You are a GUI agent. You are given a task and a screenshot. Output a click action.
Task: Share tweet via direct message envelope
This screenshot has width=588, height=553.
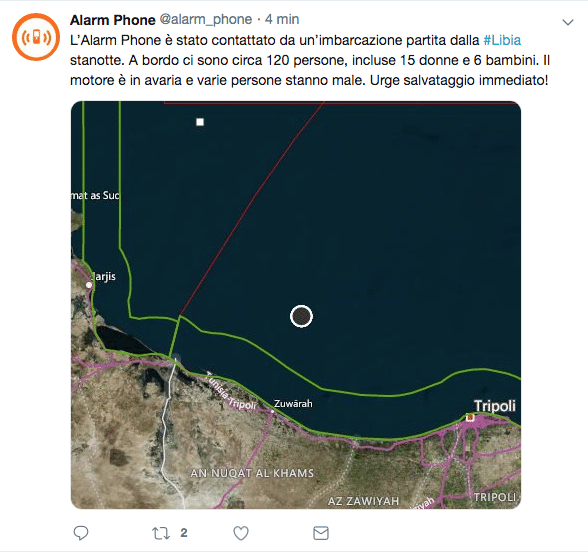pyautogui.click(x=321, y=533)
